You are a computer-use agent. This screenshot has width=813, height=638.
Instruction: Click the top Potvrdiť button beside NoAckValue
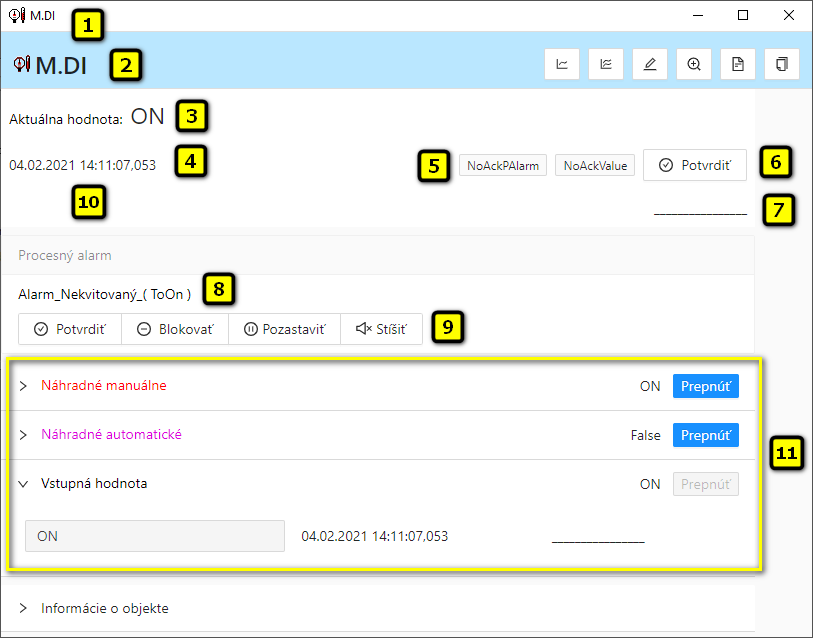point(695,166)
